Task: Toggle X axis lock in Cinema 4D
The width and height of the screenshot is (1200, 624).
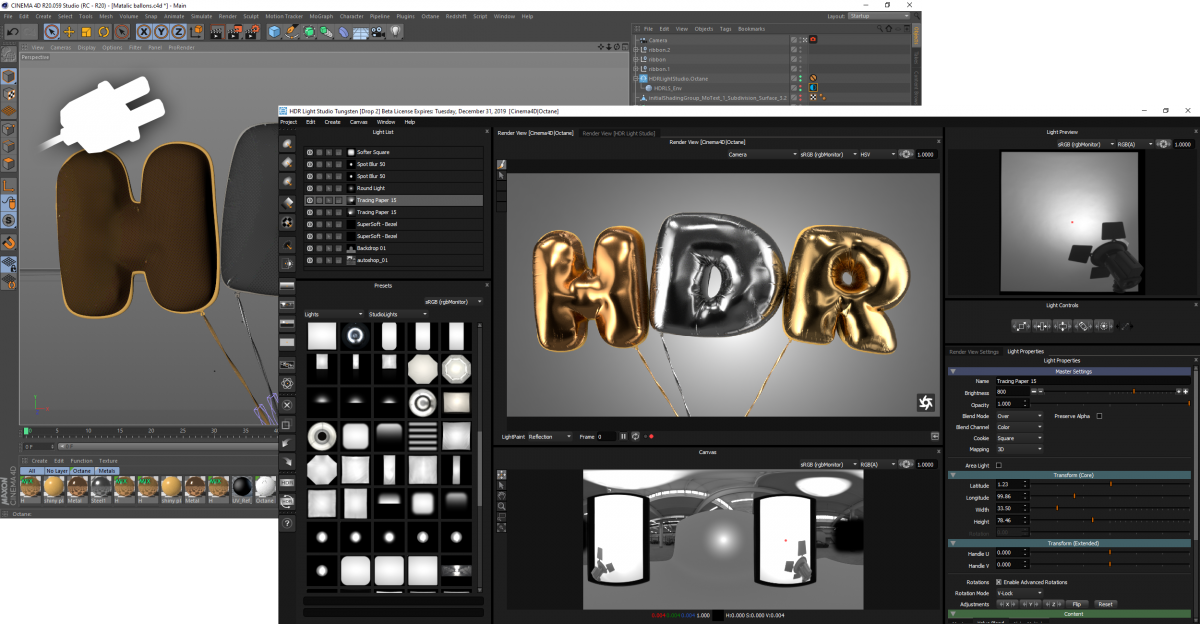Action: (x=145, y=32)
